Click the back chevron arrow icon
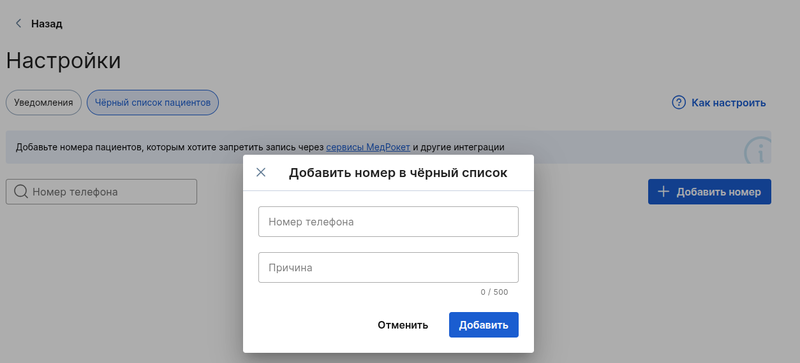The width and height of the screenshot is (800, 363). tap(19, 23)
